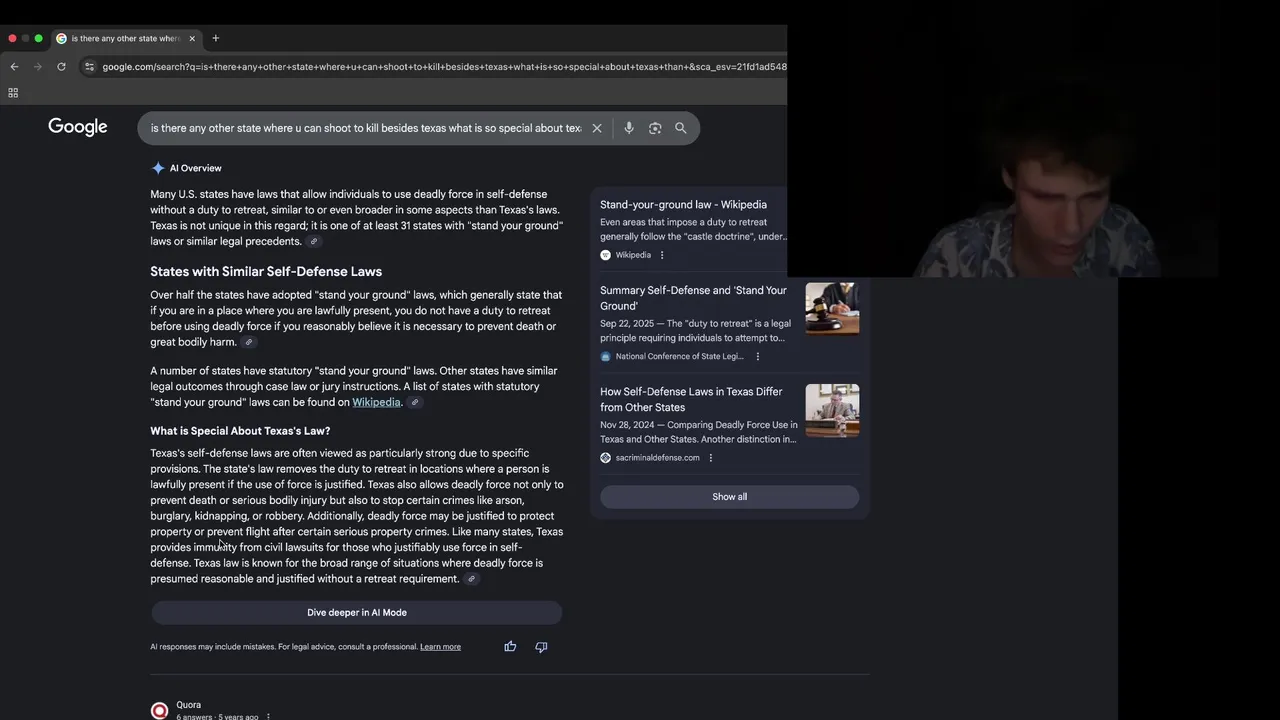
Task: Open more options for Quora result
Action: 268,716
